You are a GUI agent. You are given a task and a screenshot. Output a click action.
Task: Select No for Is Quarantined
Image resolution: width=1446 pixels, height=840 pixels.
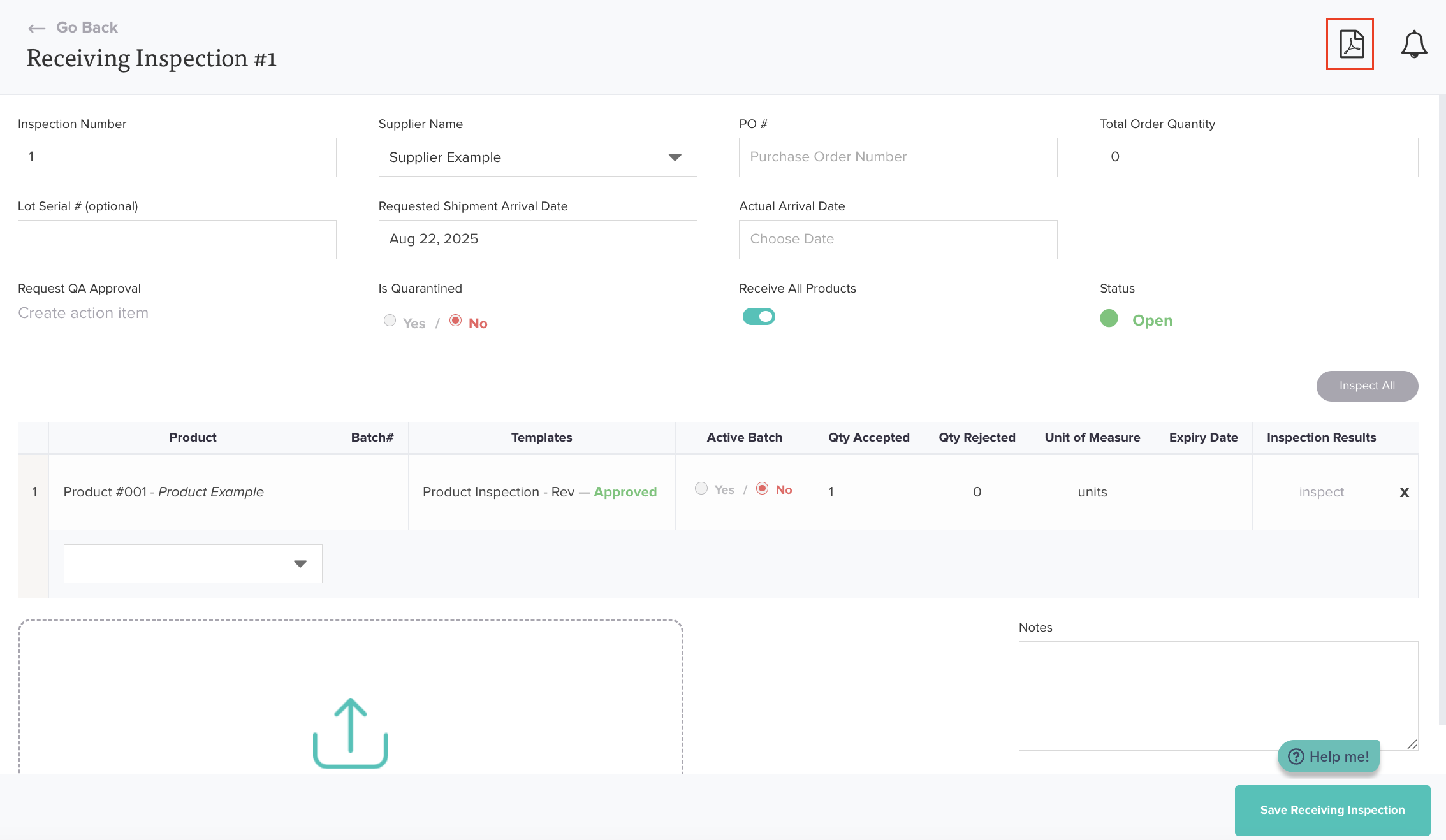coord(455,321)
